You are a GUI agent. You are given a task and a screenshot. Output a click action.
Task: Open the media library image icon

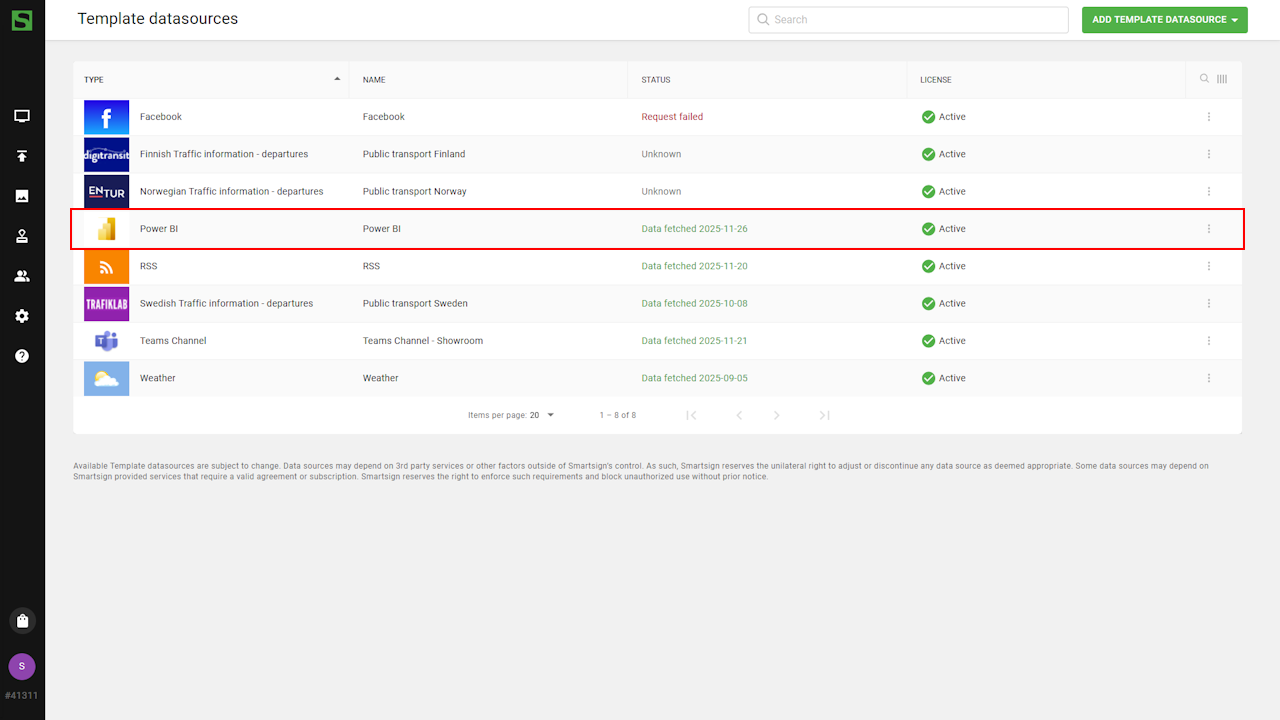(x=22, y=196)
